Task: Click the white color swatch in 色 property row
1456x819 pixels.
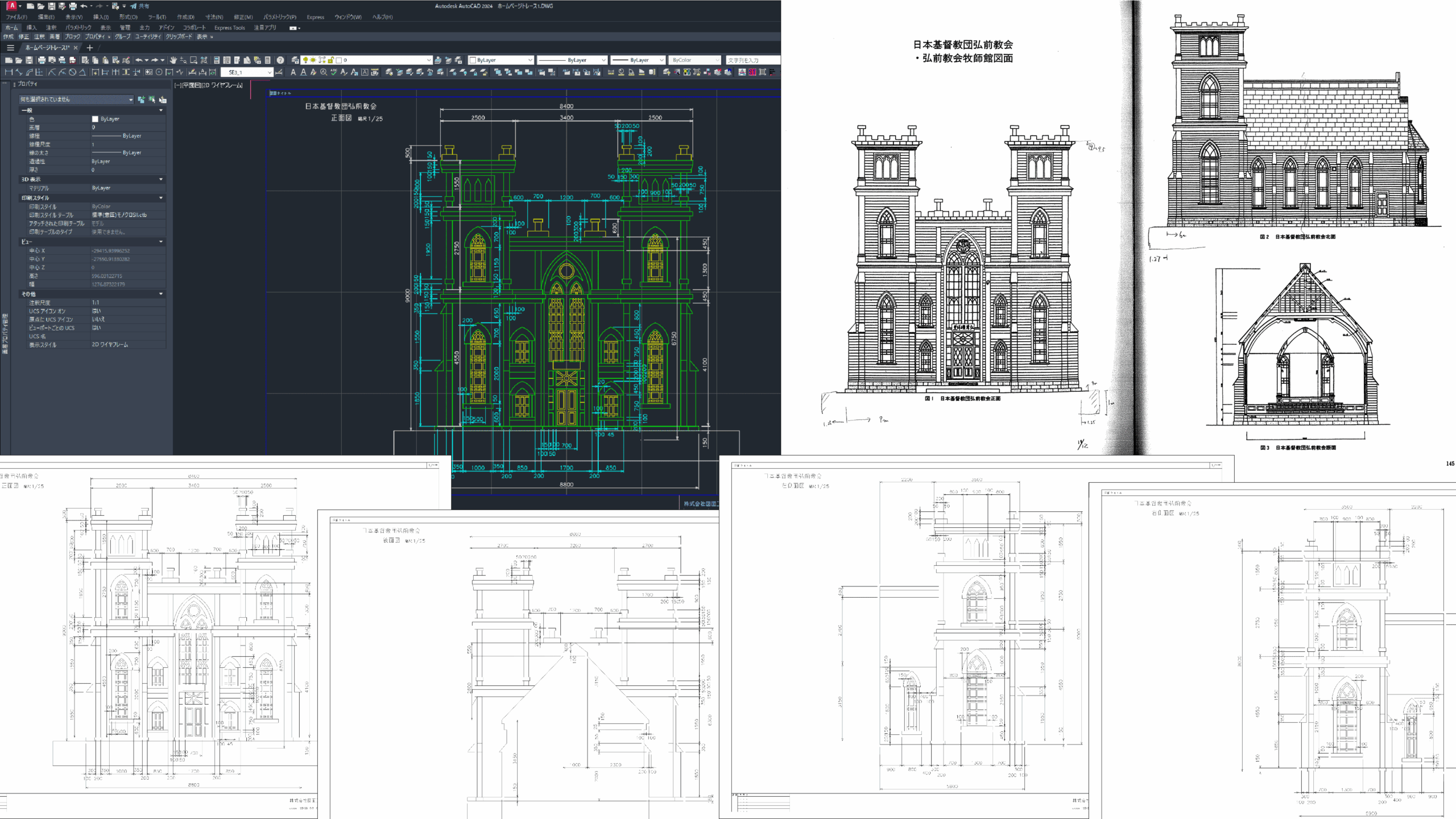Action: pos(95,119)
